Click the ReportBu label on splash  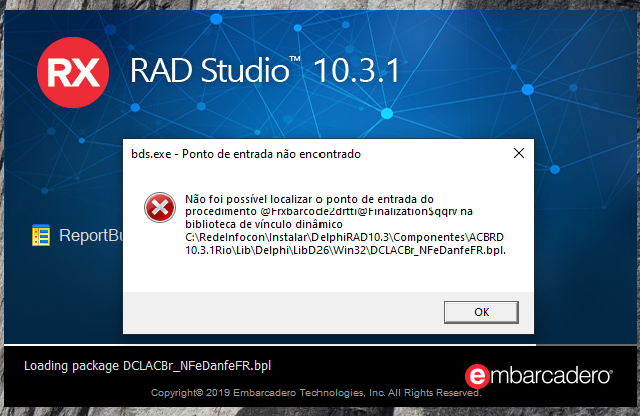click(x=91, y=235)
